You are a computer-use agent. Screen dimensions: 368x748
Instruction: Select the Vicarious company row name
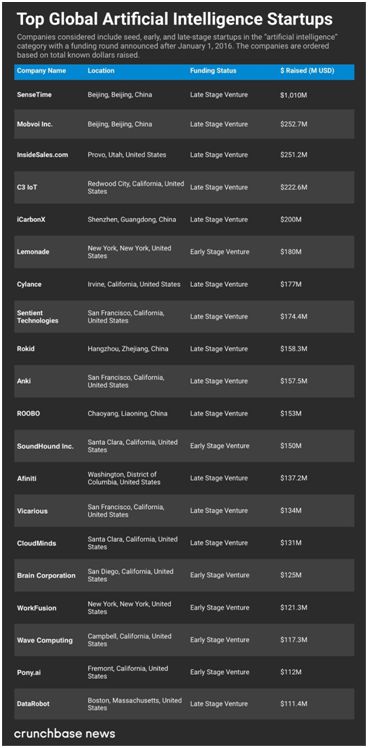click(x=32, y=511)
